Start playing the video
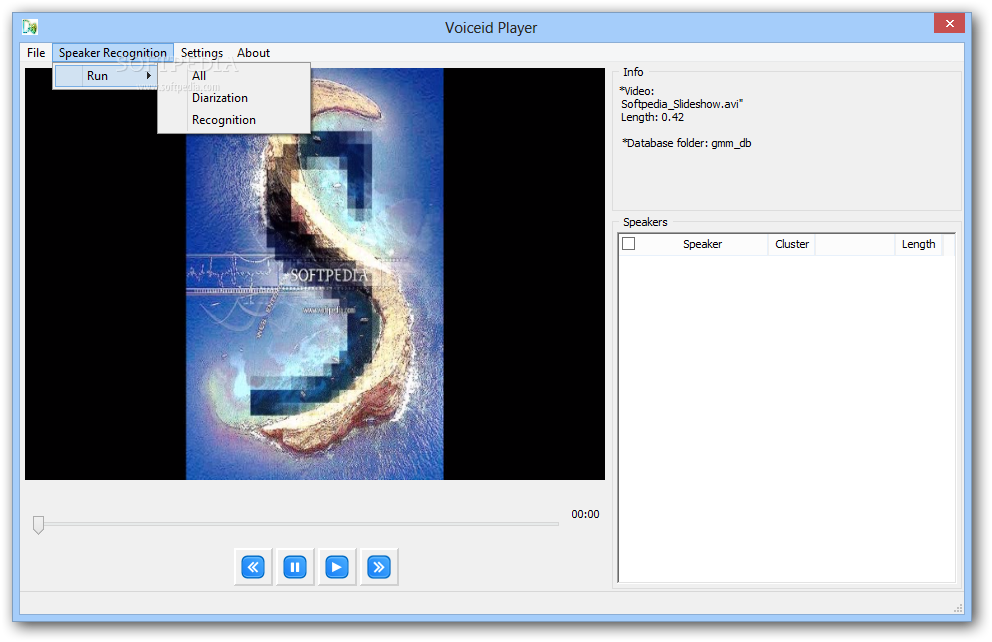This screenshot has height=642, width=992. tap(337, 567)
